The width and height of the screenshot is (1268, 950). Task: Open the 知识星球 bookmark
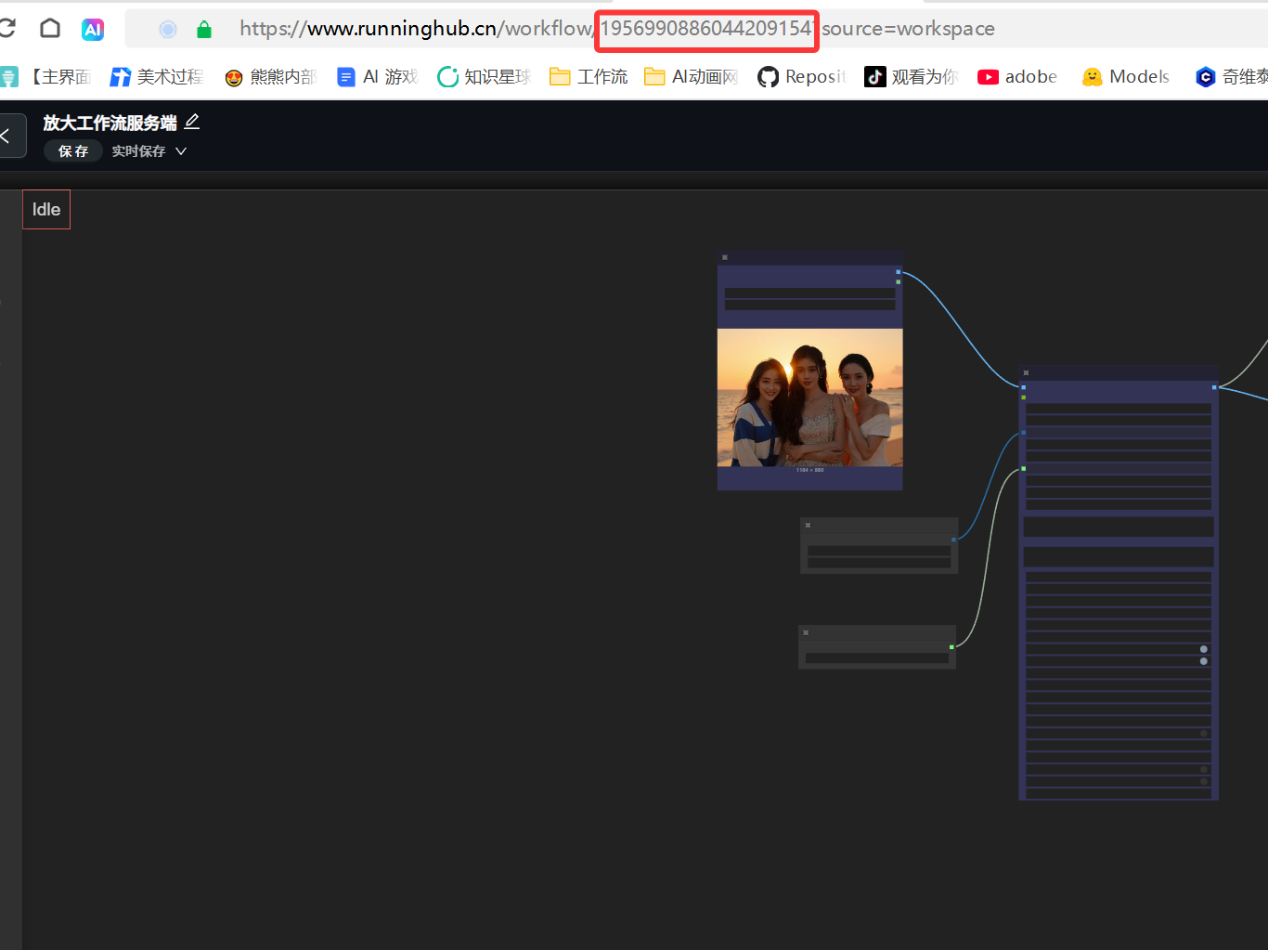(484, 77)
